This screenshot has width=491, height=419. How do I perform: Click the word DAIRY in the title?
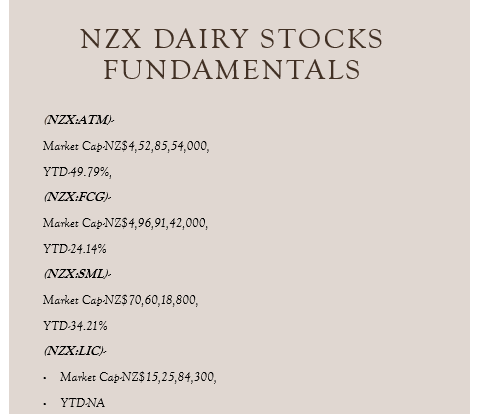(201, 39)
